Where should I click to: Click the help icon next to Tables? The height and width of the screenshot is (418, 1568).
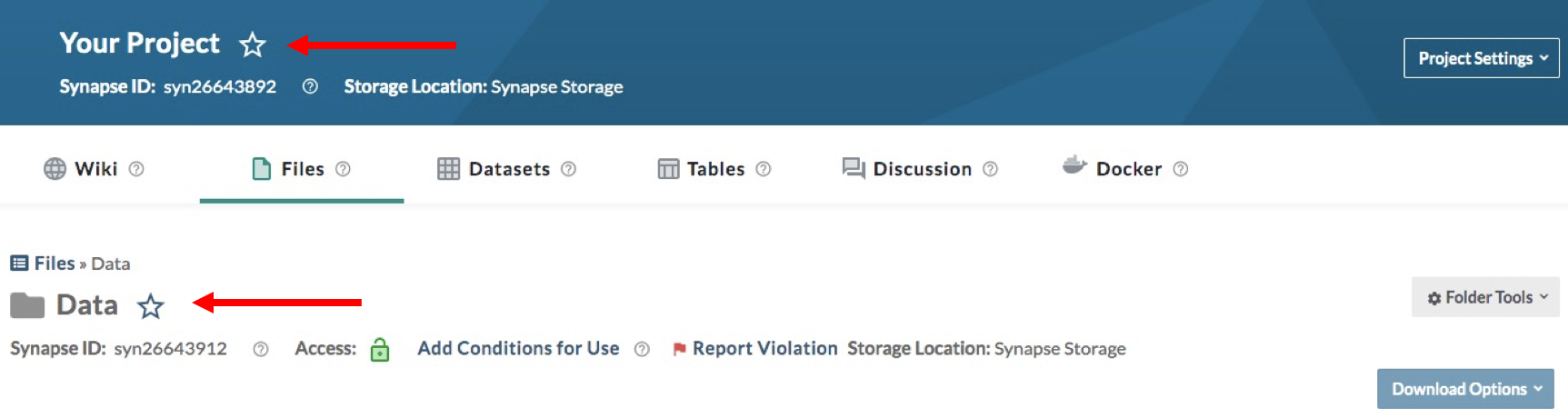764,169
